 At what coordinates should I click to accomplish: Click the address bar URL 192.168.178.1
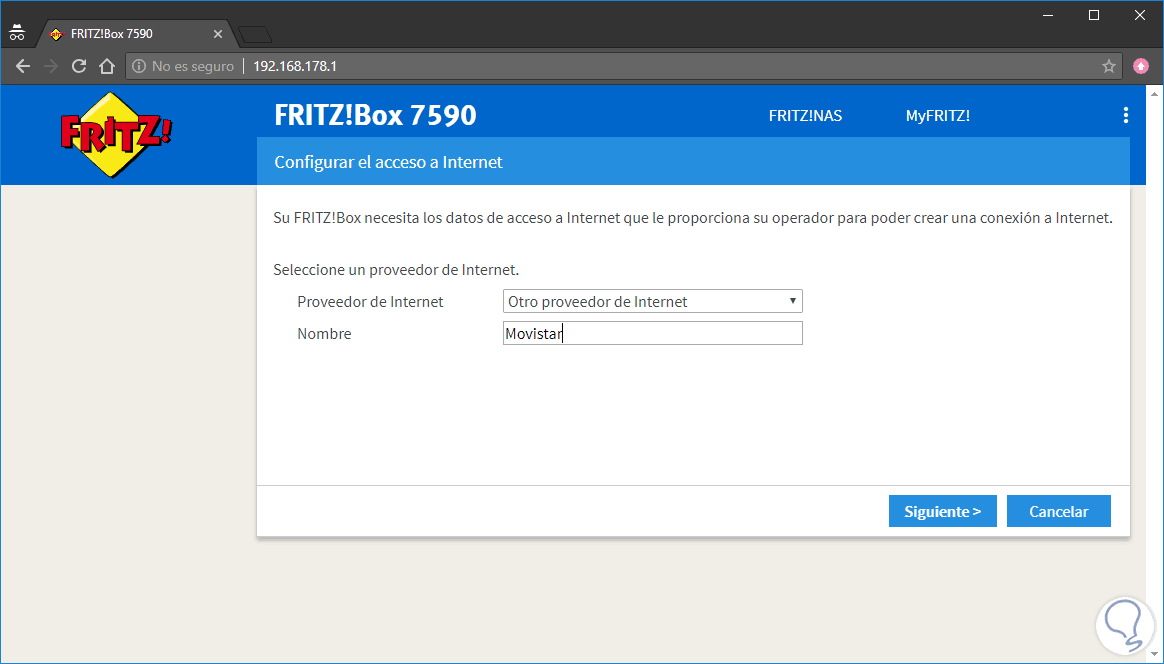coord(295,66)
